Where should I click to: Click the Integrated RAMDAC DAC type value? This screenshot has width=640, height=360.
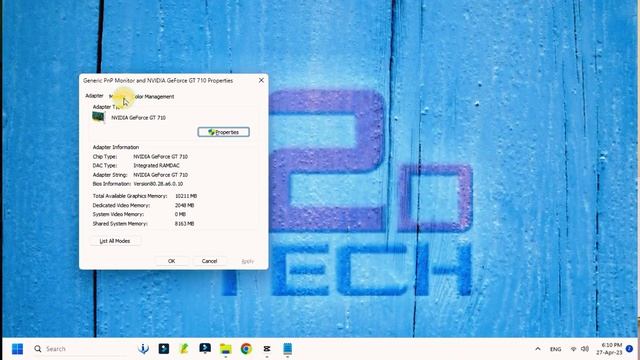(156, 165)
